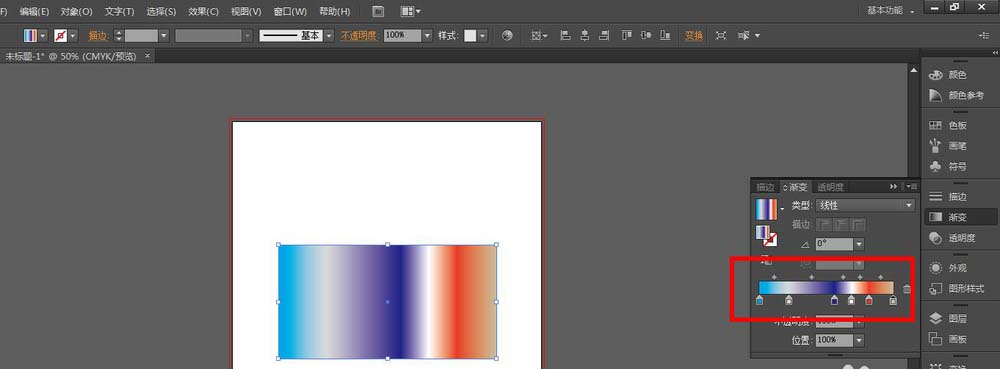Screen dimensions: 1000x369
Task: Open the 不透明度 100% dropdown arrow
Action: pos(427,36)
